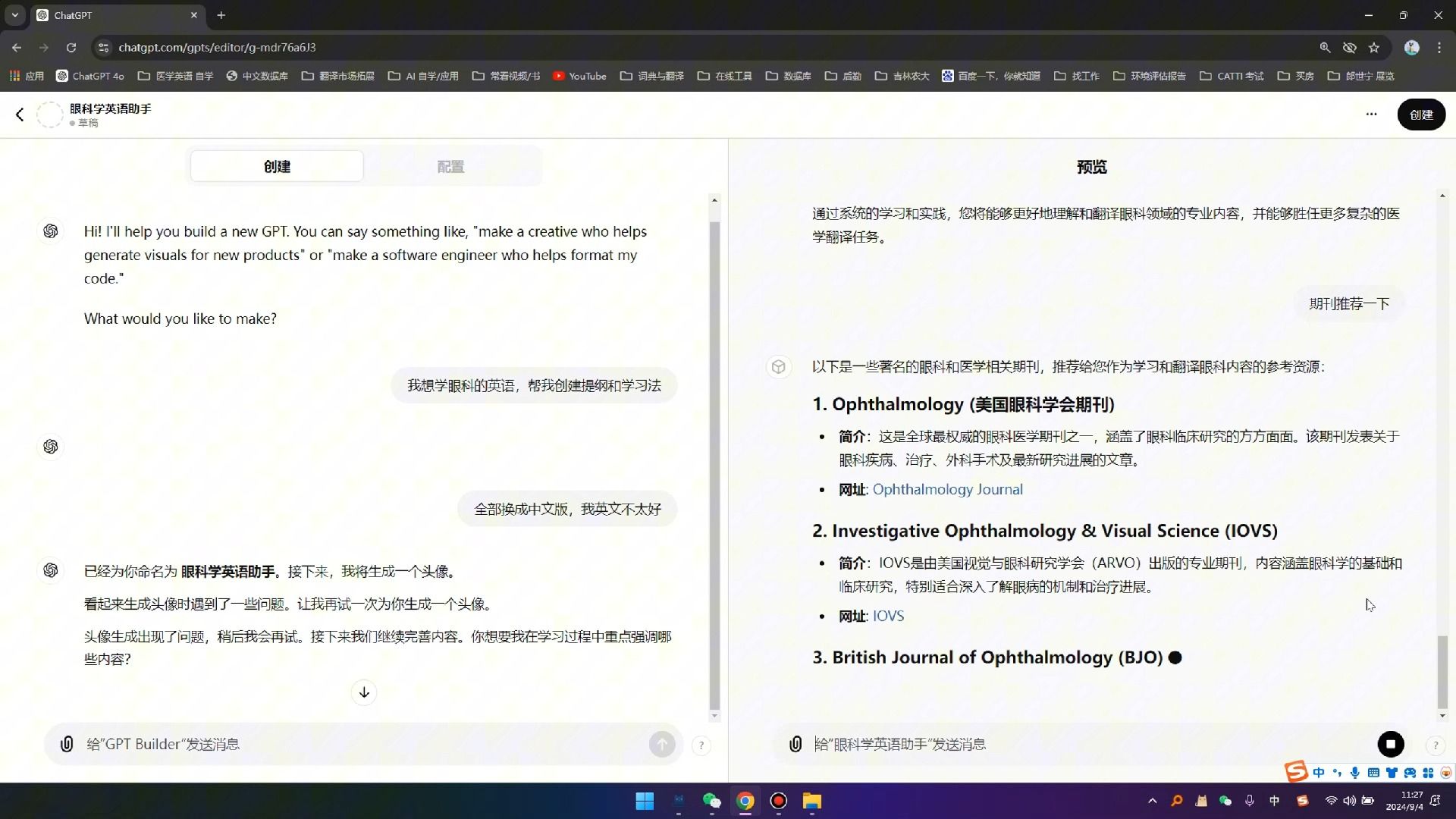Image resolution: width=1456 pixels, height=819 pixels.
Task: Open the Ophthalmology Journal link
Action: 947,489
